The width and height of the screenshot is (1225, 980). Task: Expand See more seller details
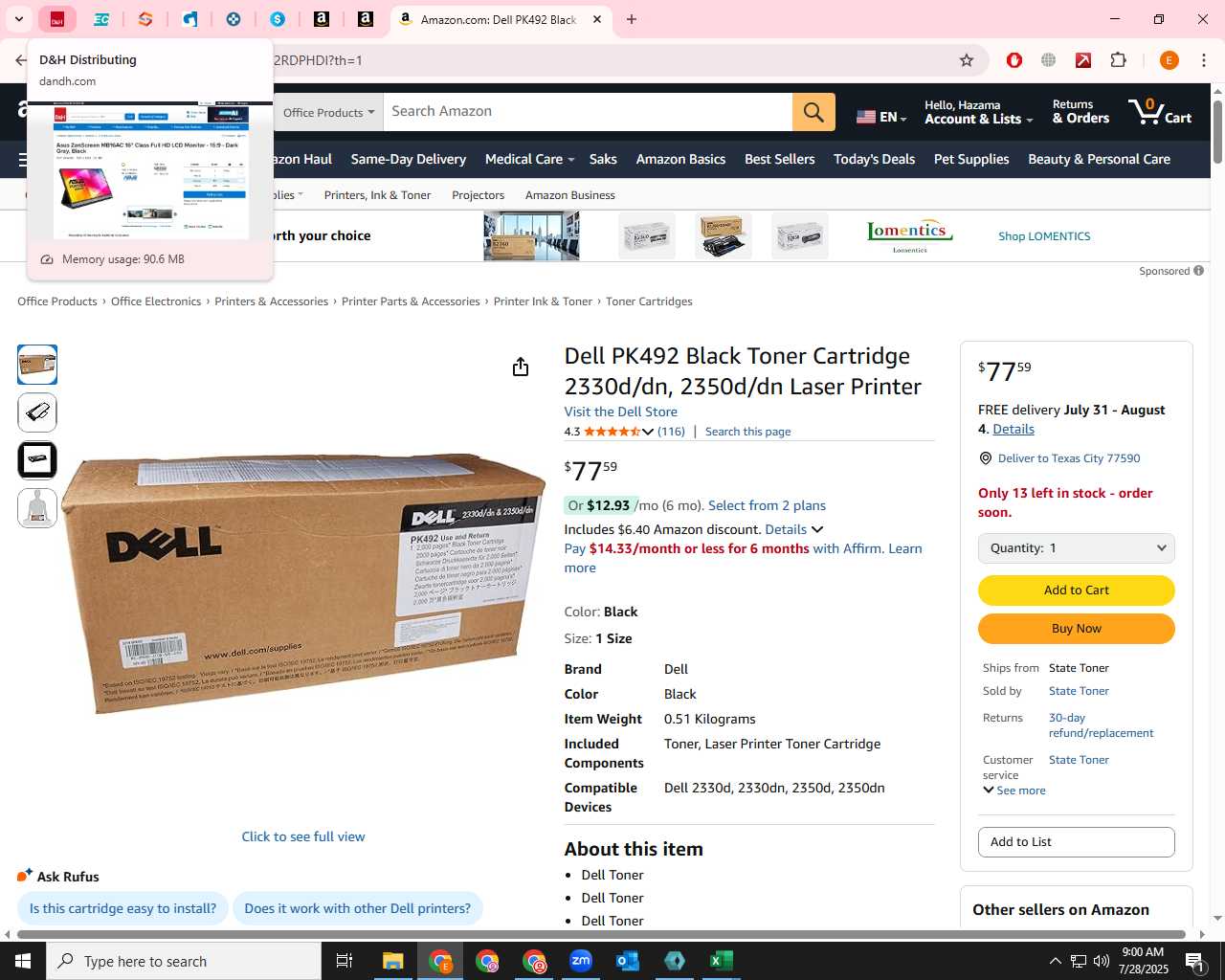tap(1014, 791)
